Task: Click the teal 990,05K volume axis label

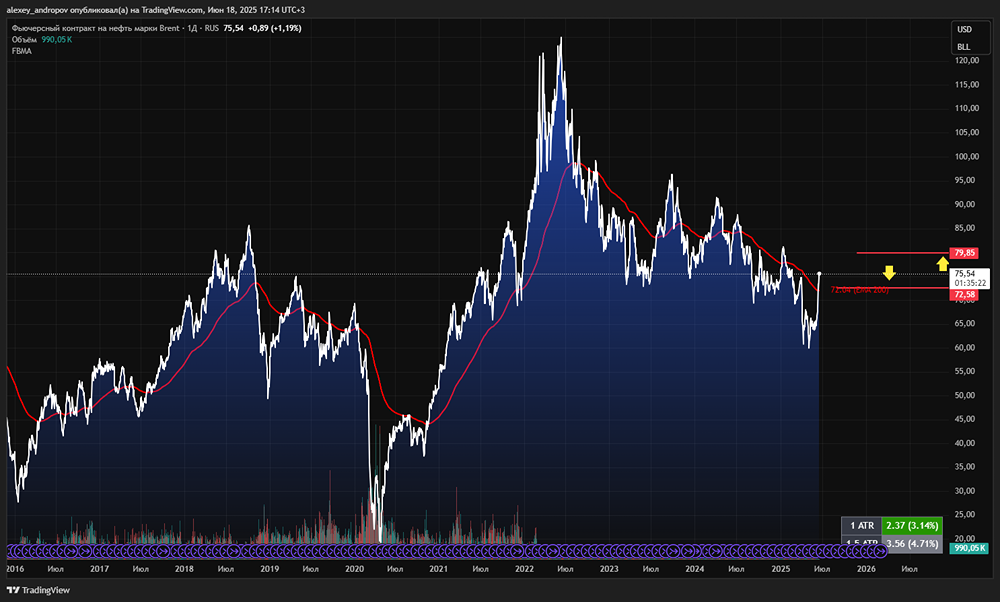Action: click(968, 548)
